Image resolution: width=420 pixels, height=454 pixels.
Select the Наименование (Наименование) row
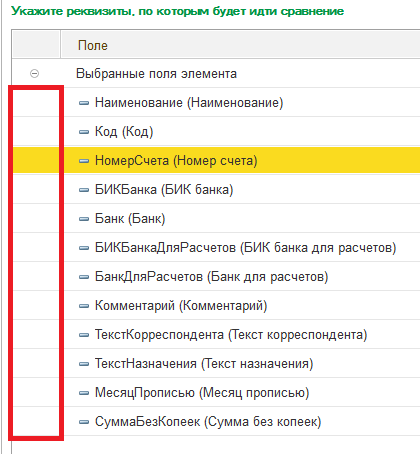[242, 102]
